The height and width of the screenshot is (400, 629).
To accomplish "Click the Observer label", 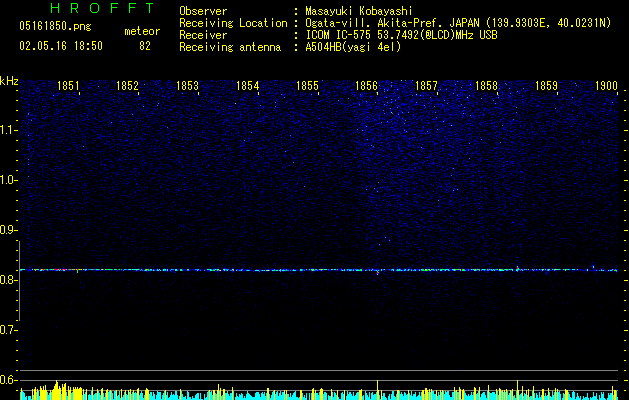I will coord(203,11).
